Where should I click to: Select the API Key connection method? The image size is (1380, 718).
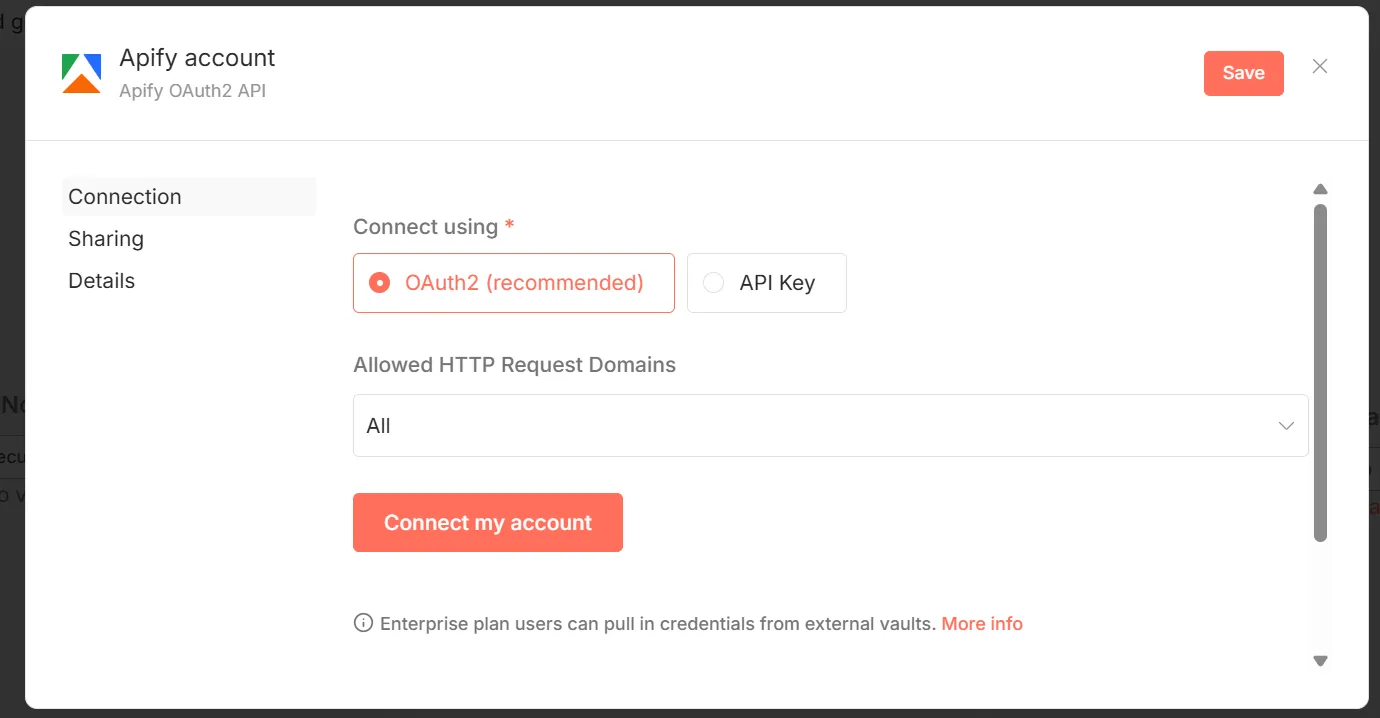click(766, 282)
